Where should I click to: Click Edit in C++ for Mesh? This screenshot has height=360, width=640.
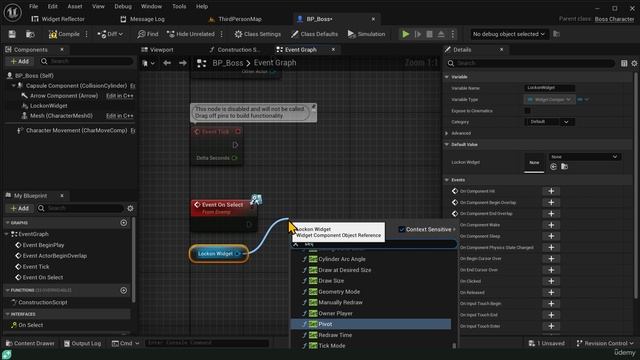(120, 116)
